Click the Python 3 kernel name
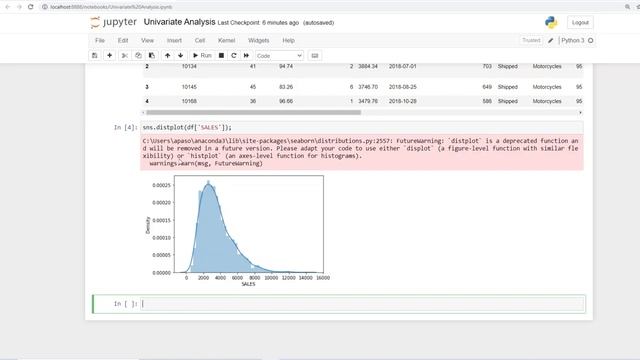The width and height of the screenshot is (640, 360). [573, 40]
